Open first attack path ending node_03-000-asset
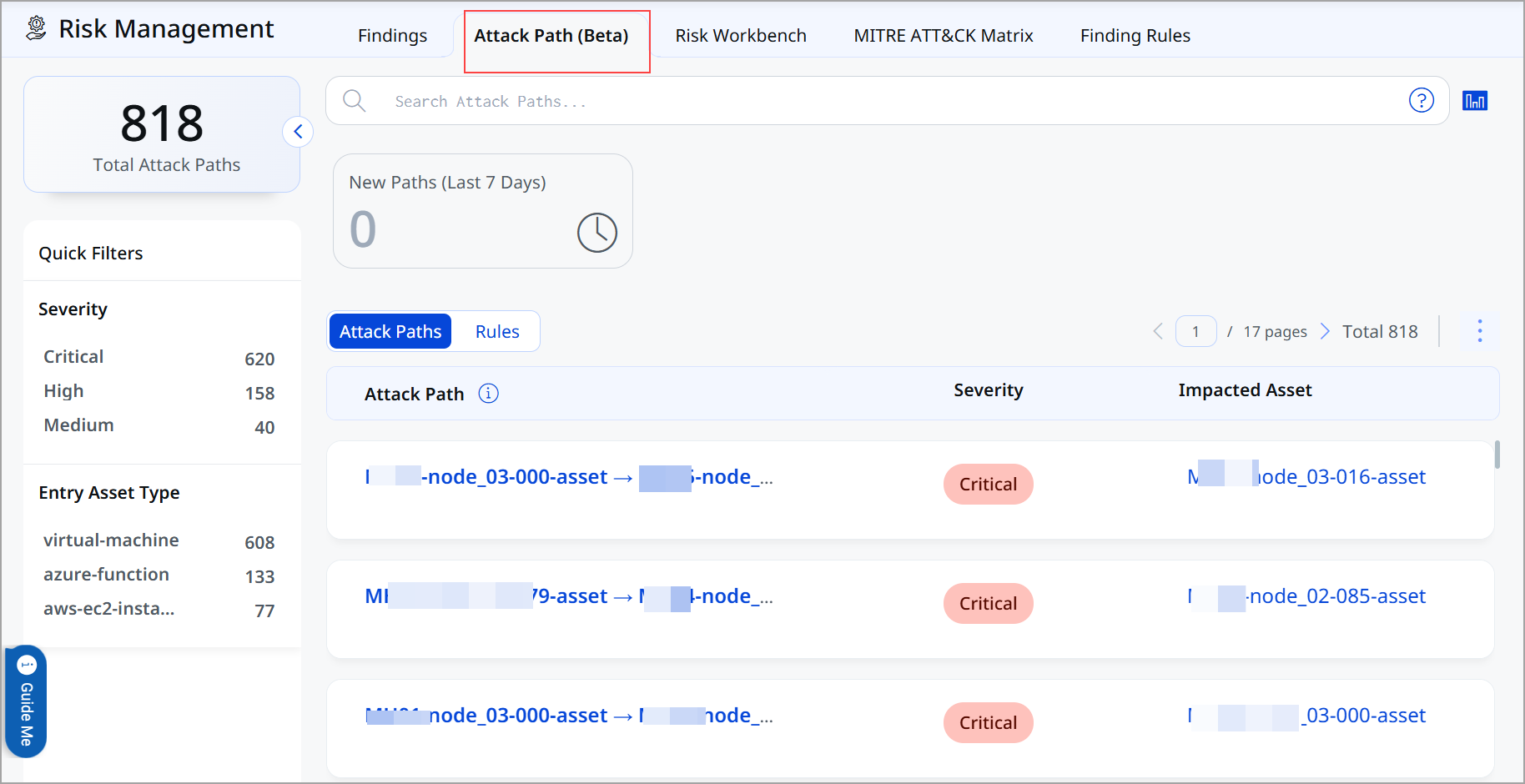The height and width of the screenshot is (784, 1525). pos(569,477)
